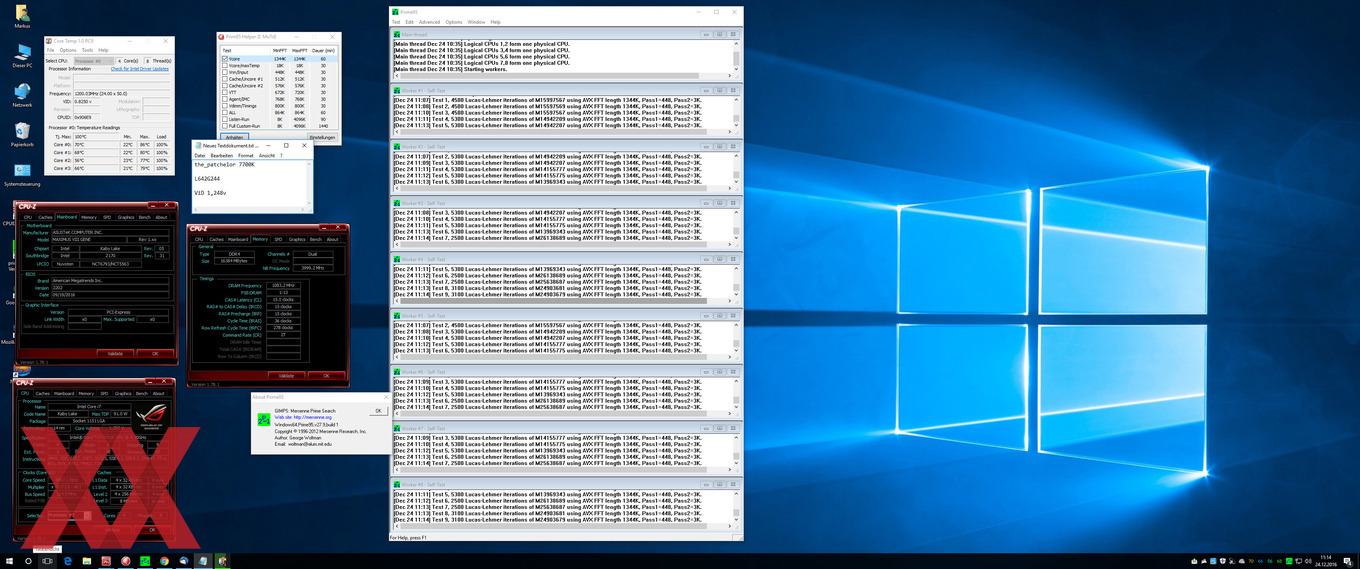Check the Vcore/maxTemp test checkbox
Screen dimensions: 1360x569
point(224,66)
